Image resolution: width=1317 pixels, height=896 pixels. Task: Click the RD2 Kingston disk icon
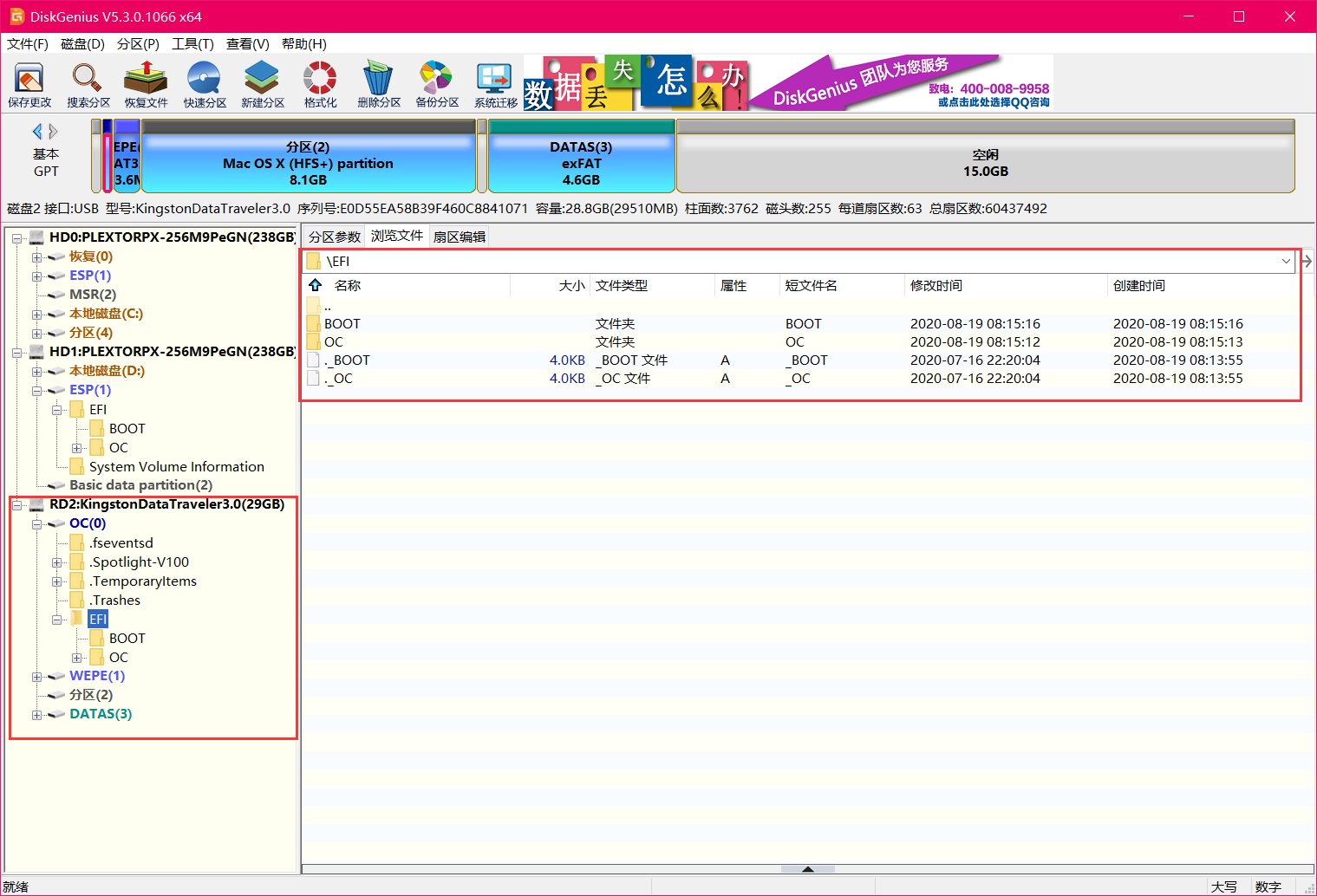[x=36, y=503]
